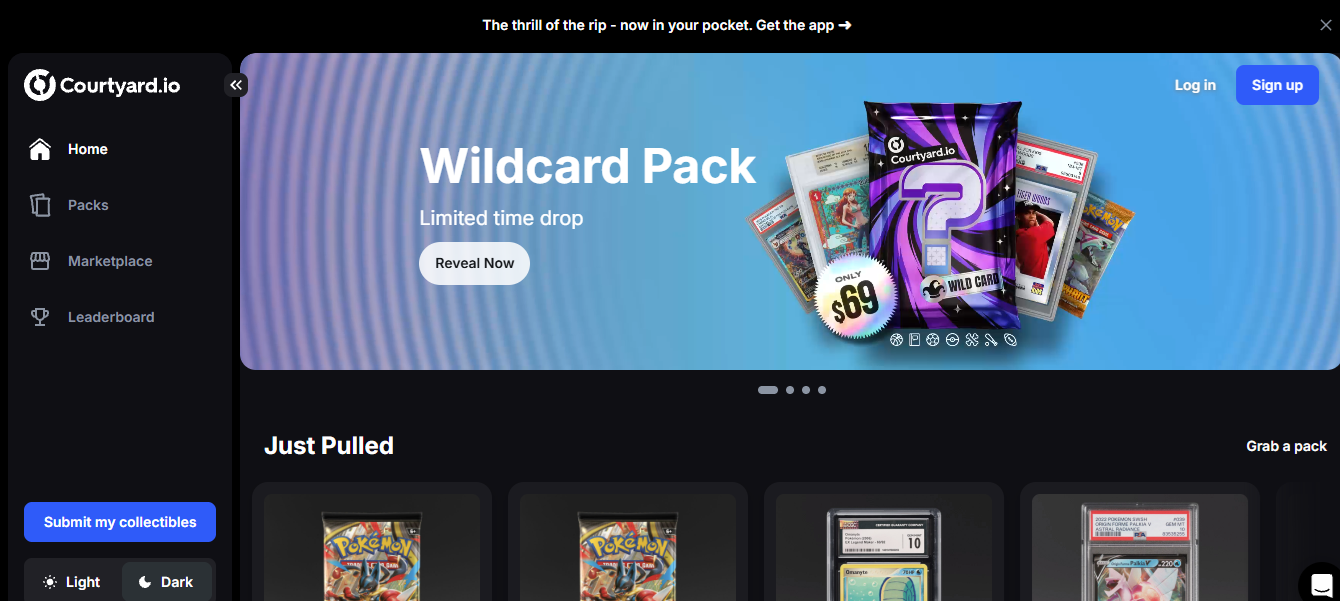Click the Sign up button
The image size is (1340, 601).
point(1277,85)
